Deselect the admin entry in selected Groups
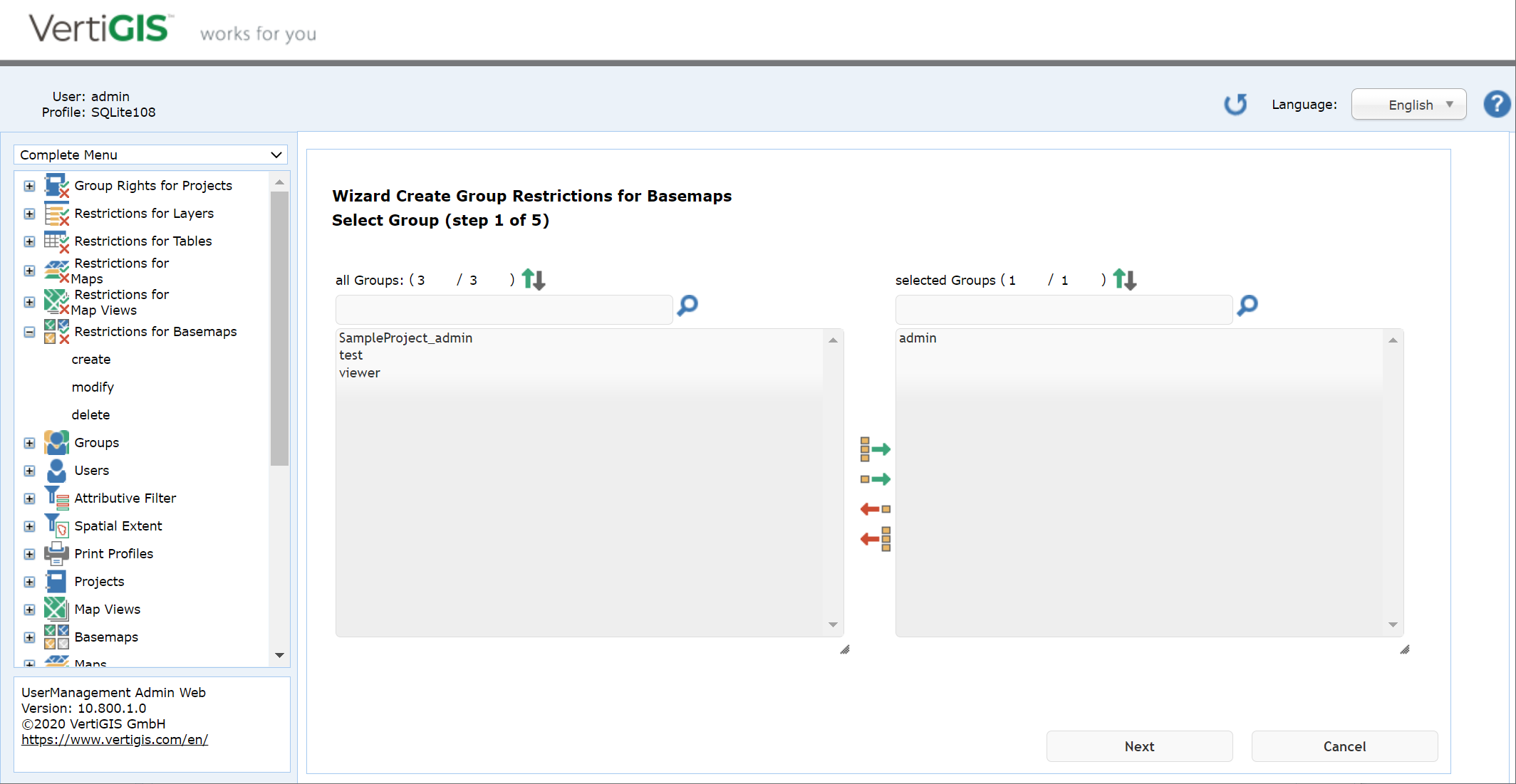The image size is (1516, 784). (918, 338)
